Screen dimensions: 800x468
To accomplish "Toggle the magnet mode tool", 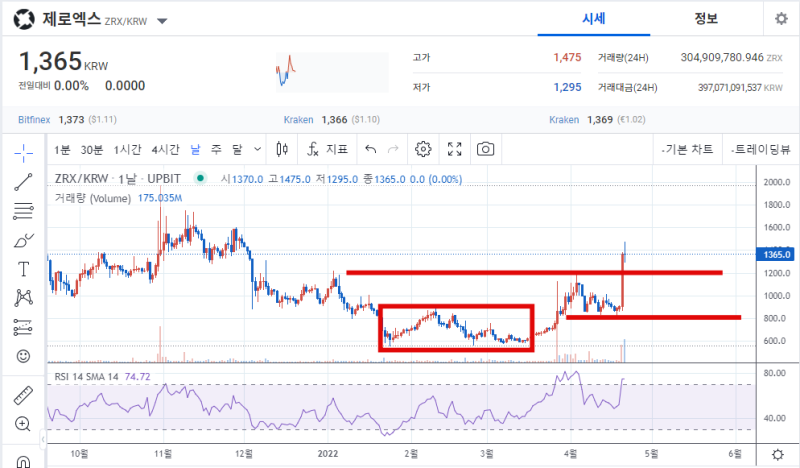I will (x=23, y=461).
